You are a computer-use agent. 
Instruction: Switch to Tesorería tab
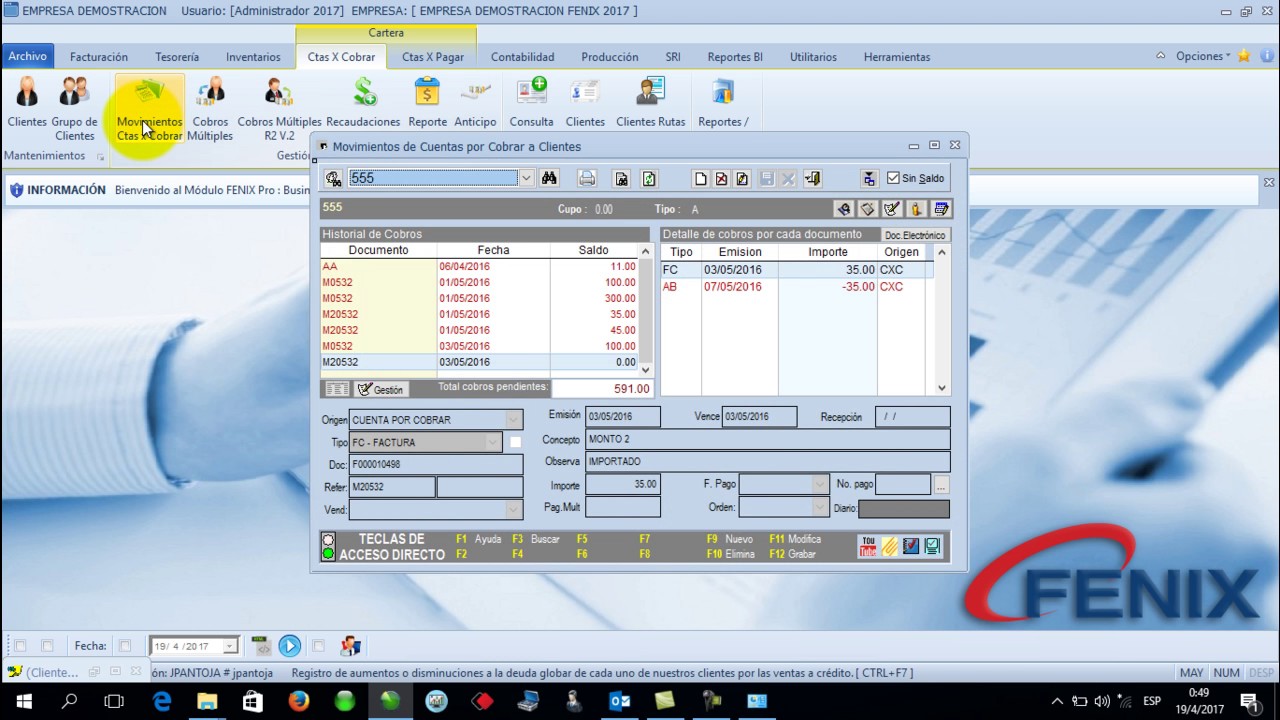point(177,57)
